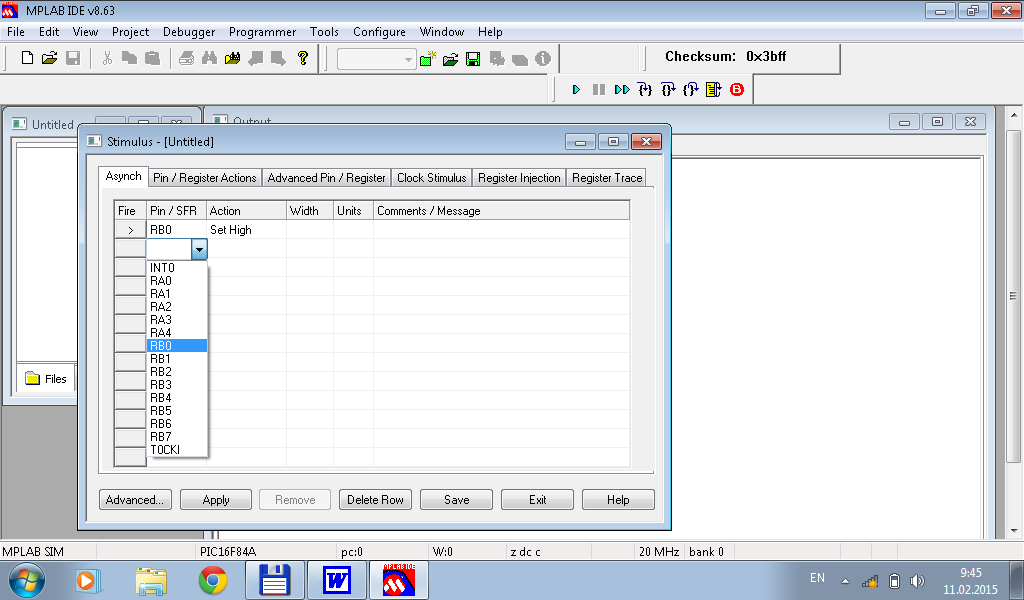The image size is (1024, 600).
Task: Click the Find binoculars icon
Action: tap(209, 58)
